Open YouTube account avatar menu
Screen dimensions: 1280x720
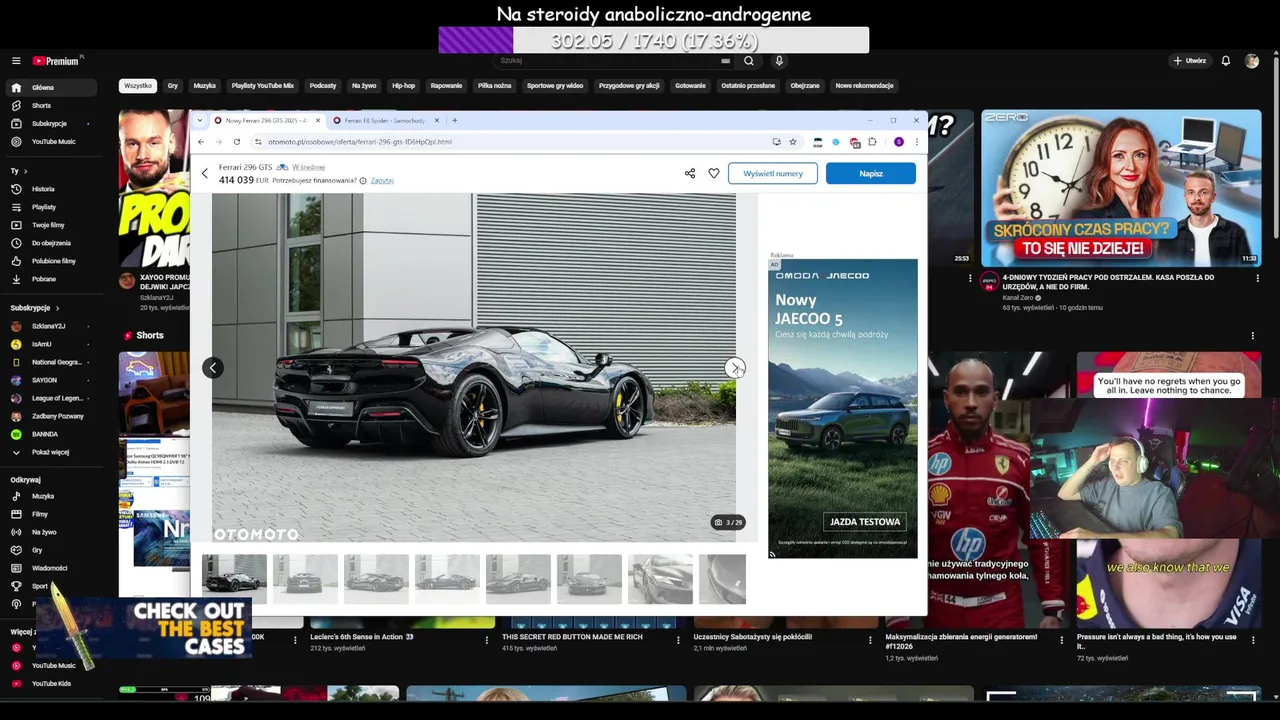pyautogui.click(x=1252, y=61)
